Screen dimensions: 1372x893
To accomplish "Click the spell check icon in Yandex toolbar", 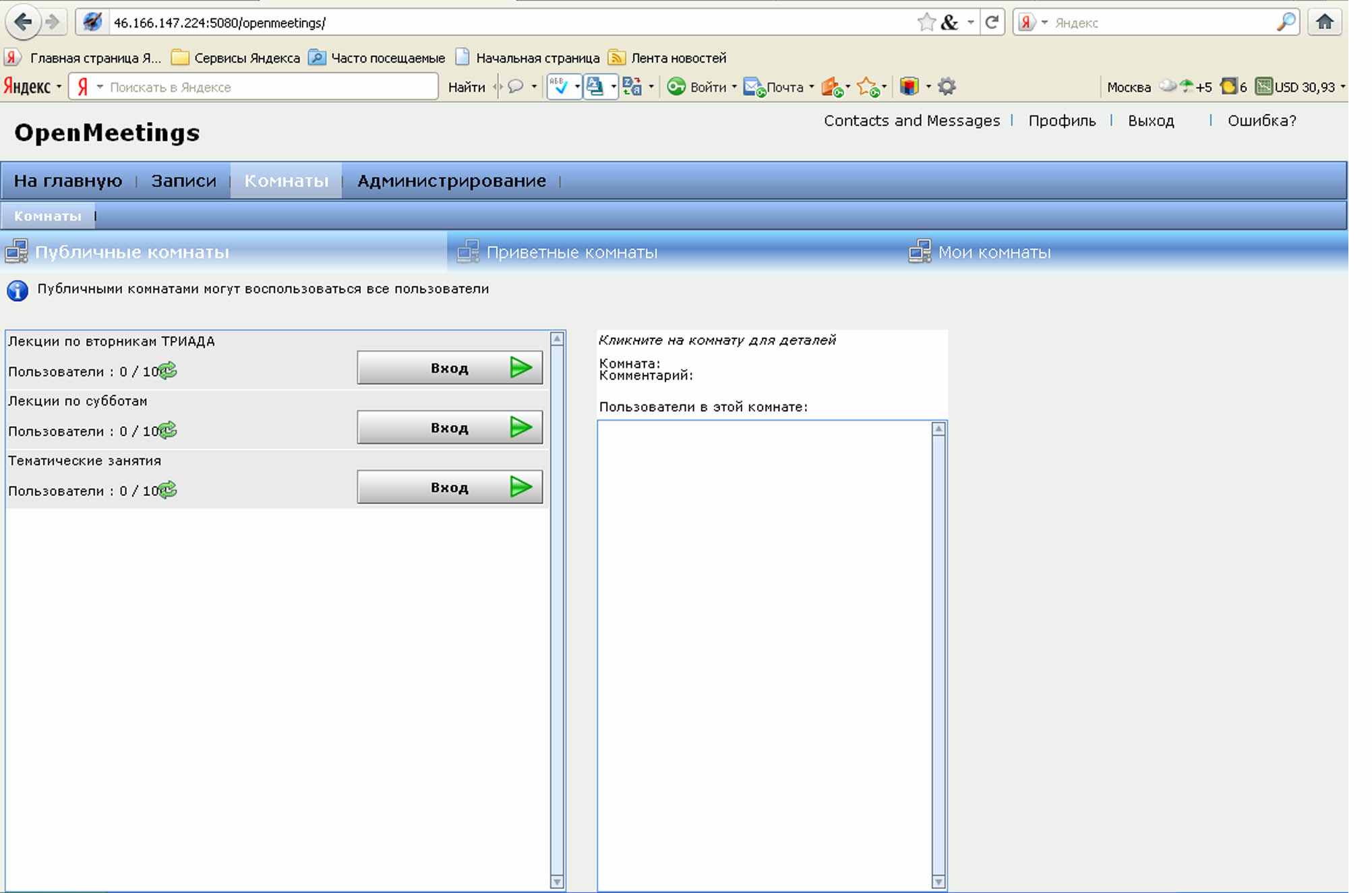I will [560, 86].
